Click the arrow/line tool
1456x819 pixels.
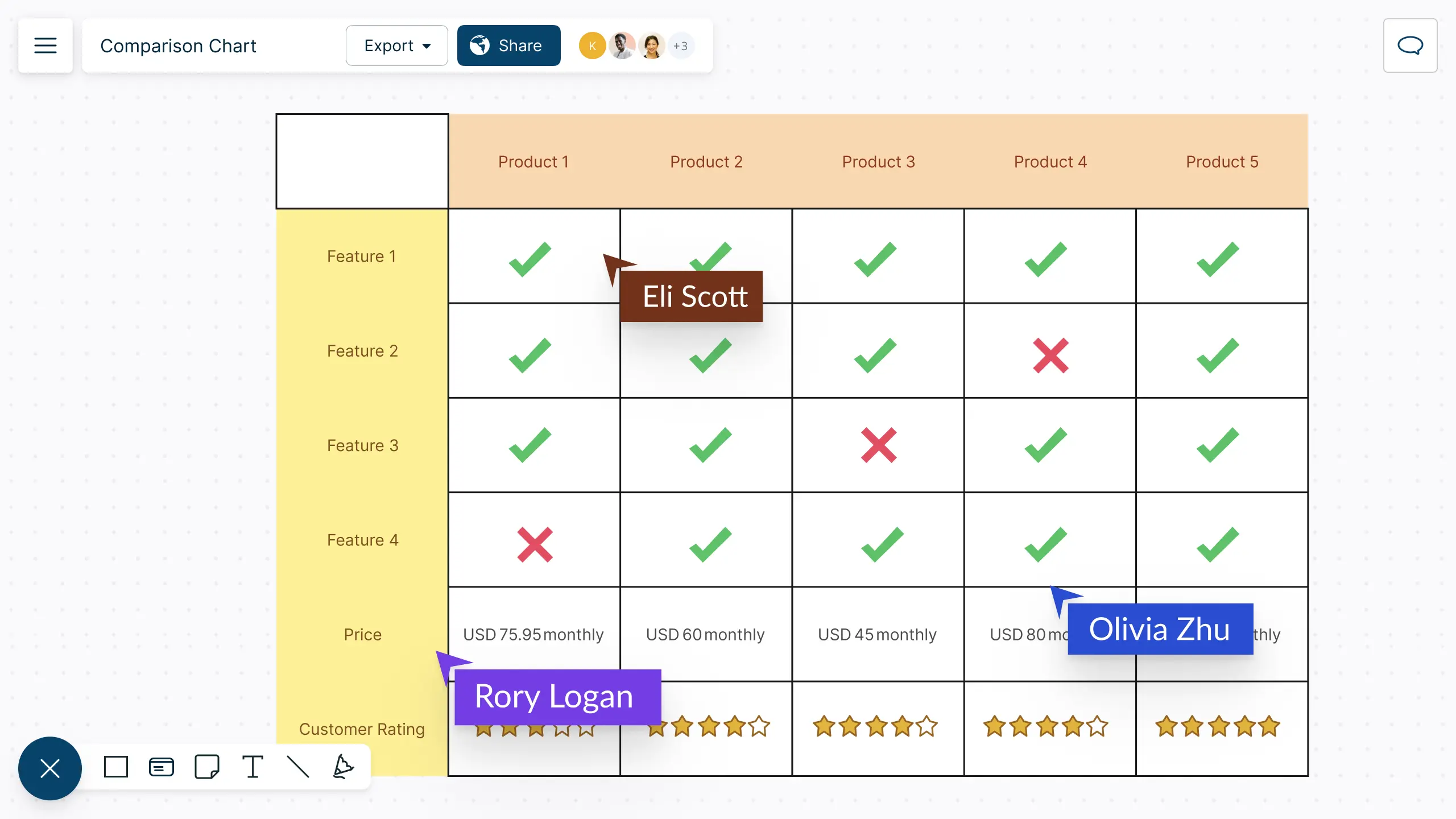point(298,767)
